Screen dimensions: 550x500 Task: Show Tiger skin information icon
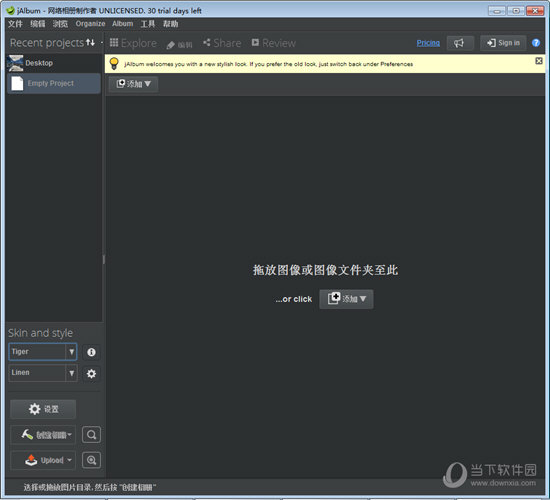pos(91,352)
